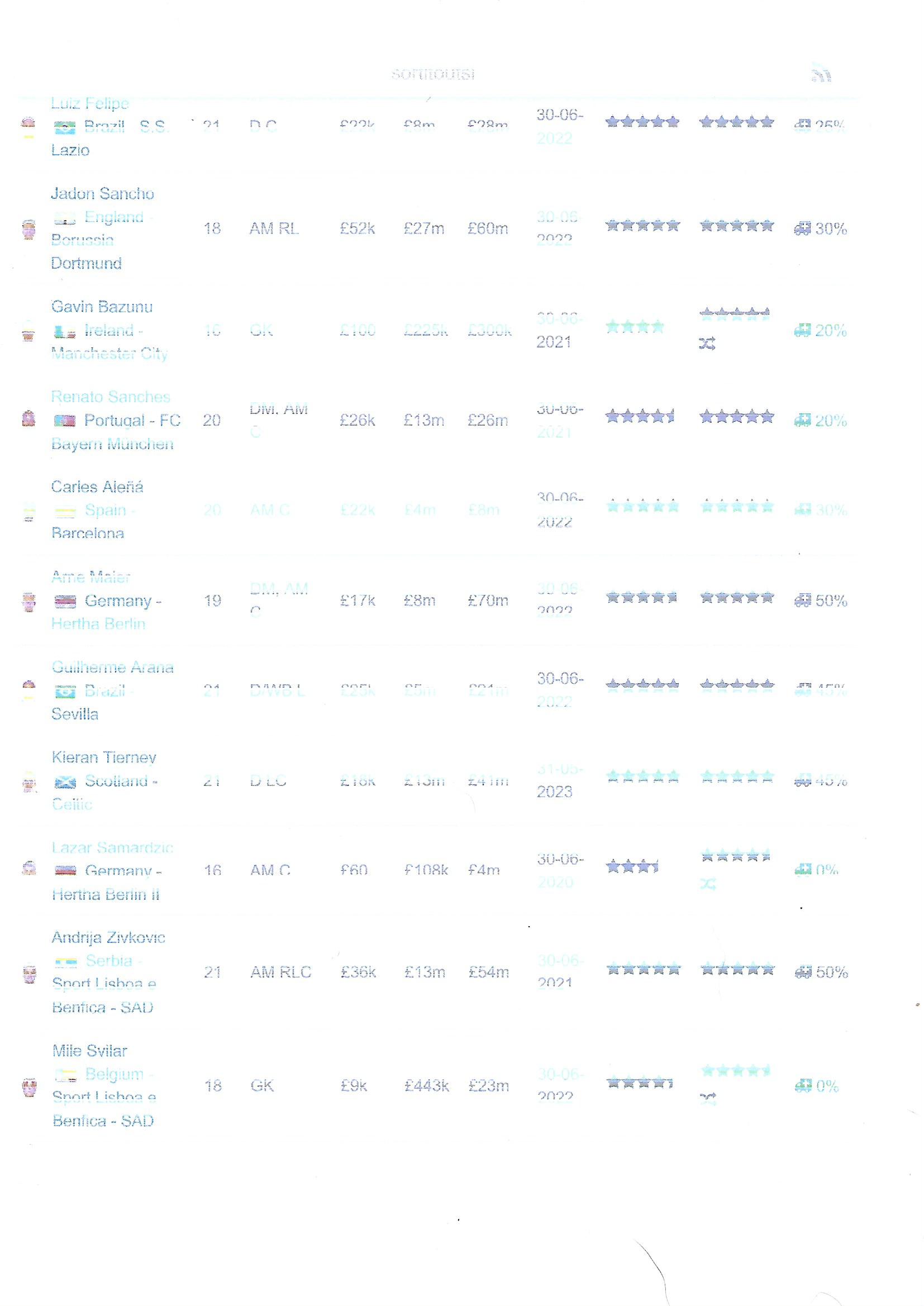Select Arne Maier's current ability star rating
The width and height of the screenshot is (924, 1306).
(x=642, y=598)
